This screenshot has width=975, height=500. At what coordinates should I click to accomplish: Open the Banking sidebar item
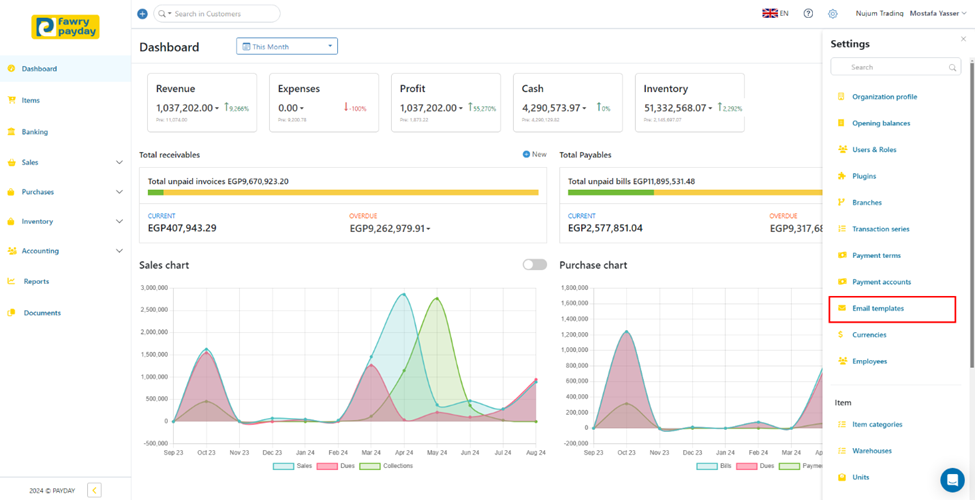(35, 132)
